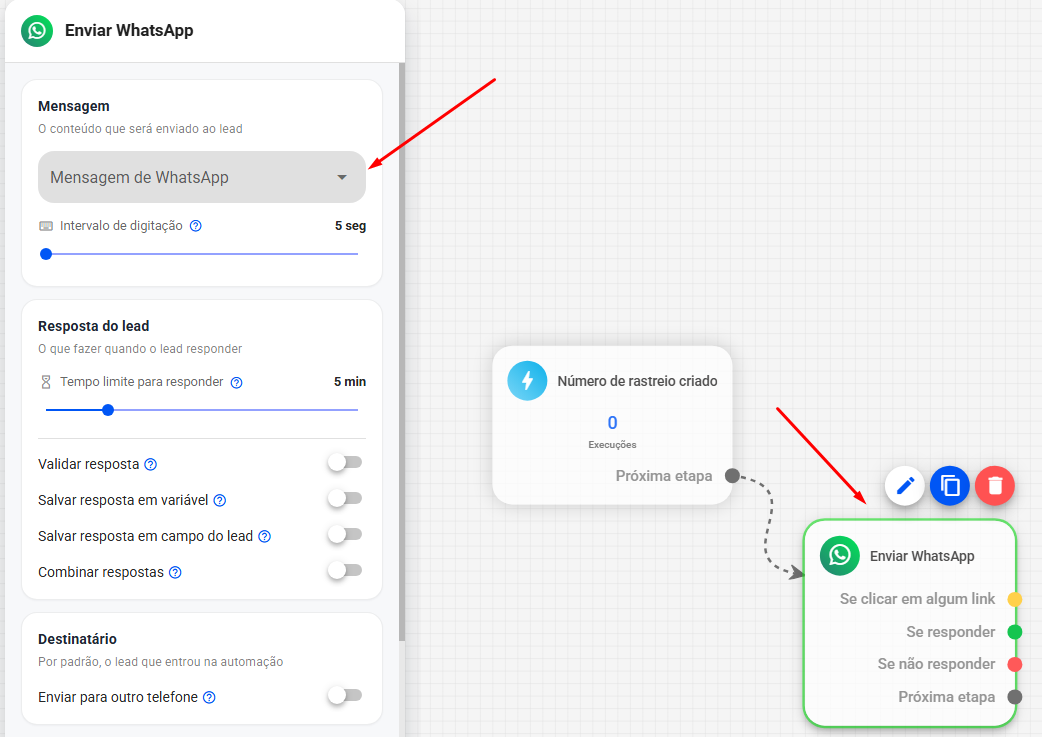The height and width of the screenshot is (737, 1042).
Task: Click the '5 seg' typing interval value
Action: (x=350, y=226)
